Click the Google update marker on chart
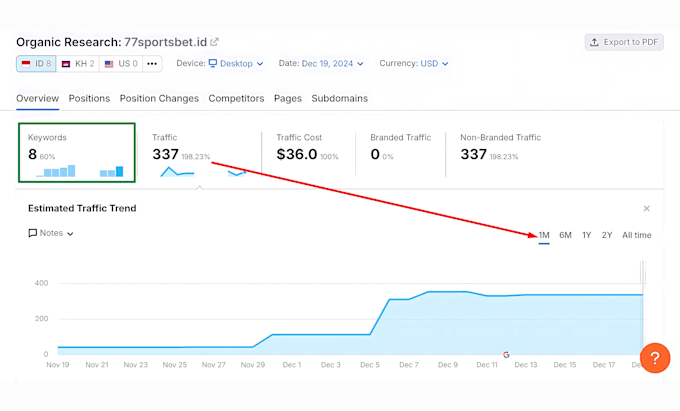 (x=506, y=355)
